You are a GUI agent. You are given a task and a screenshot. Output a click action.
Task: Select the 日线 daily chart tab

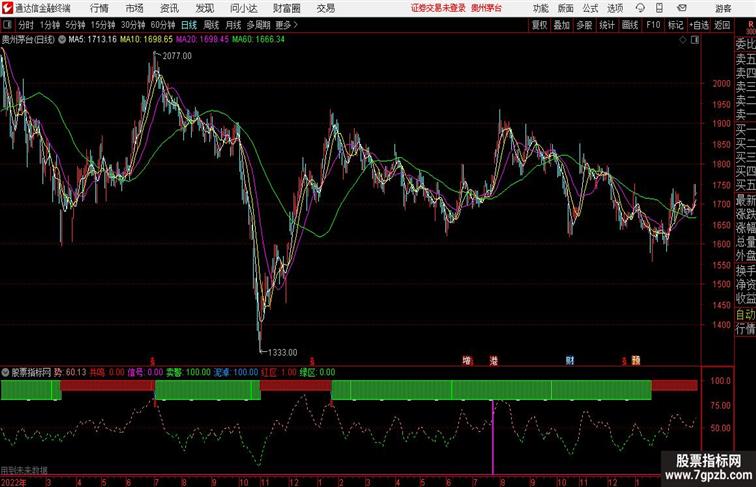click(x=189, y=25)
